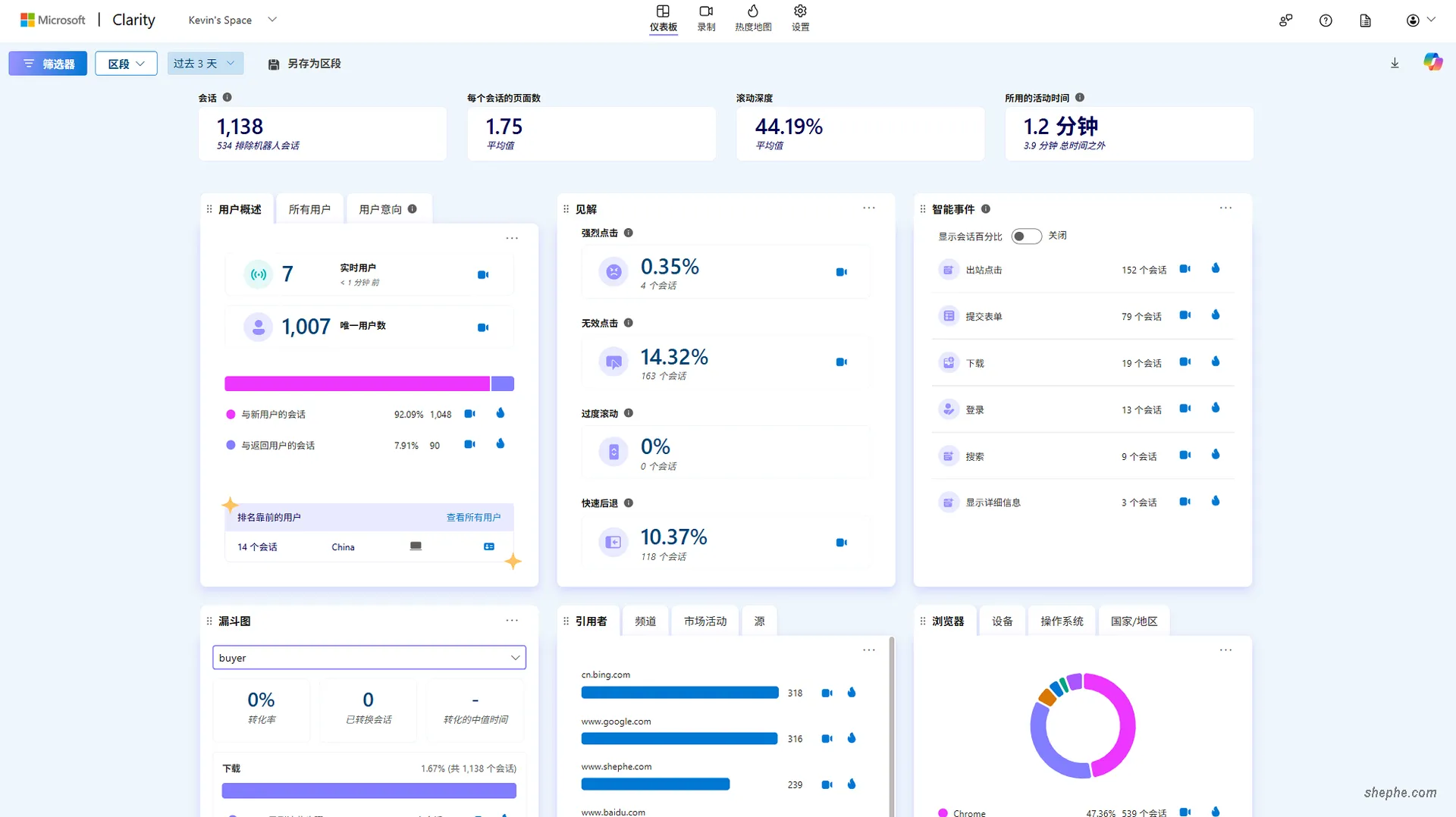Open Kevin's Space project switcher
This screenshot has height=817, width=1456.
coord(232,20)
